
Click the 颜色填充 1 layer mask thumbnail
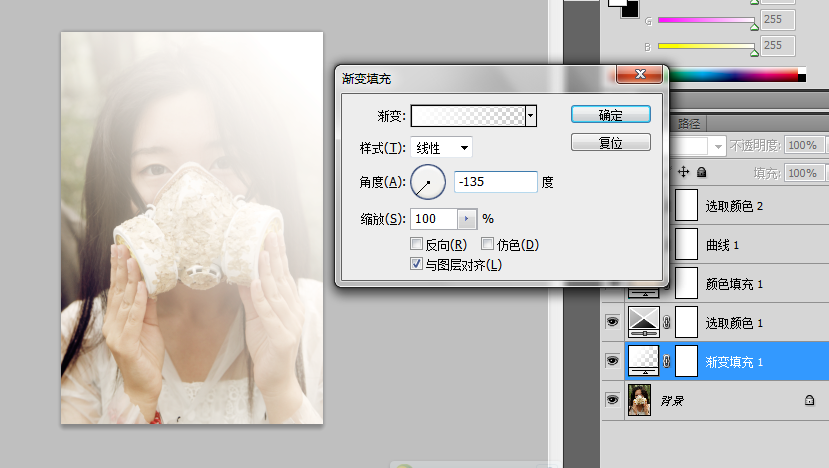click(x=686, y=283)
